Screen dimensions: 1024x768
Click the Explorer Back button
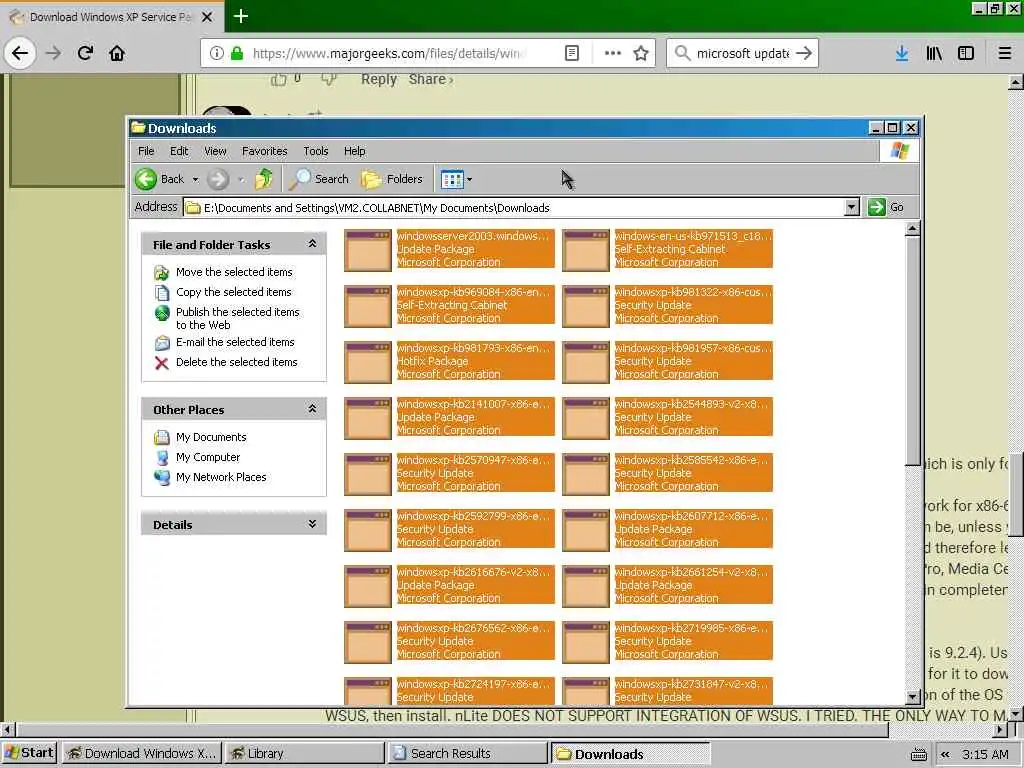161,179
